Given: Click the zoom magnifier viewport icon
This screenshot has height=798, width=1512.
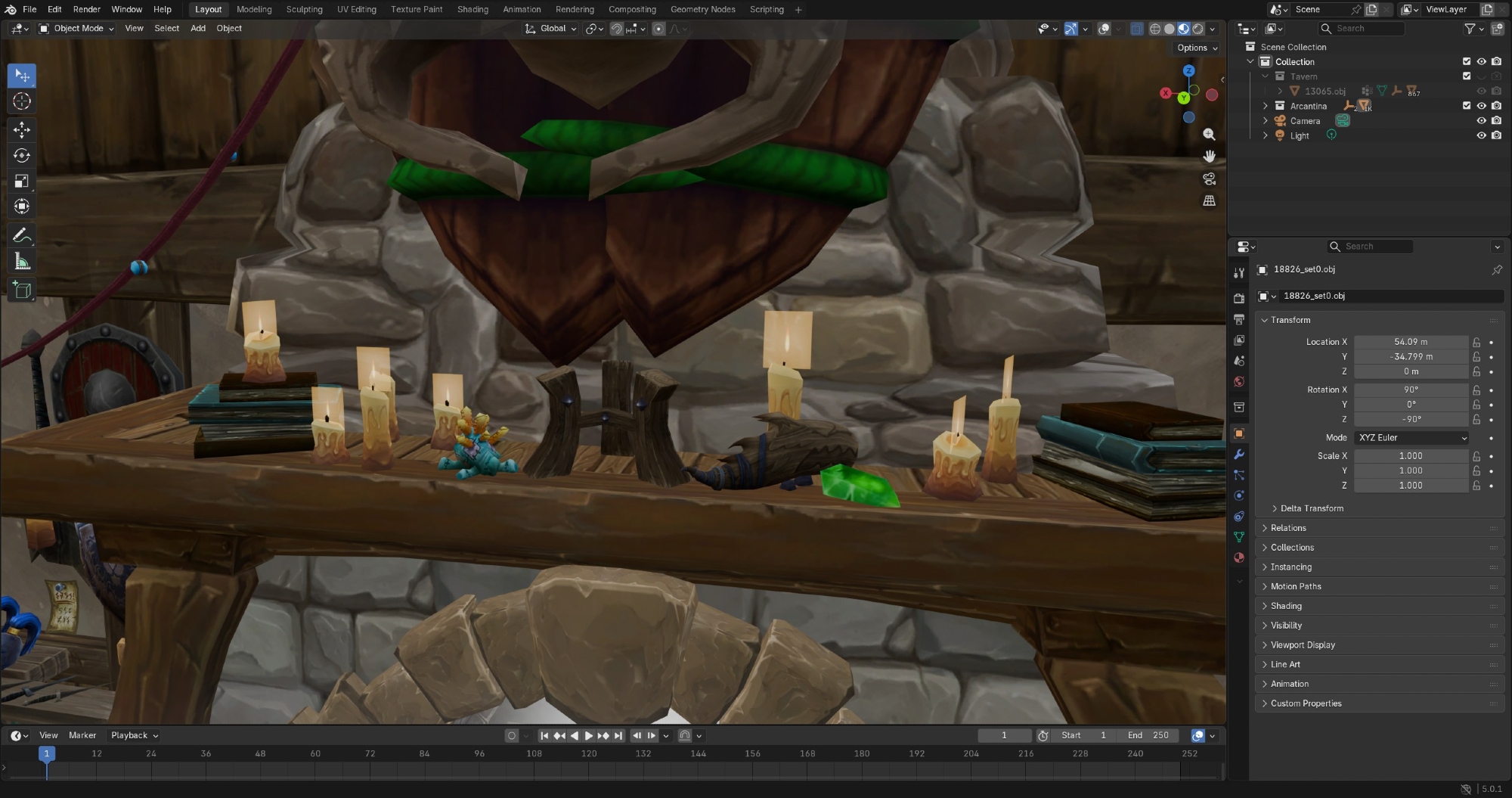Looking at the screenshot, I should point(1209,135).
